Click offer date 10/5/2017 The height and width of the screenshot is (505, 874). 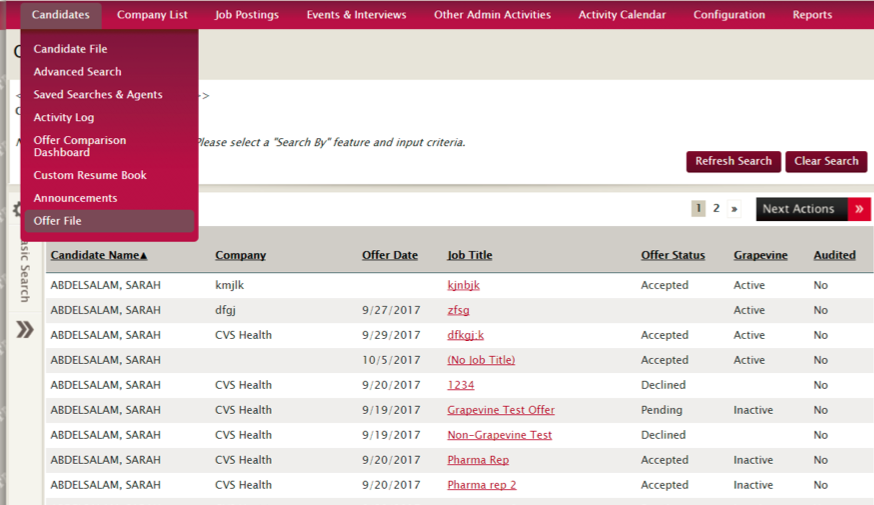391,360
